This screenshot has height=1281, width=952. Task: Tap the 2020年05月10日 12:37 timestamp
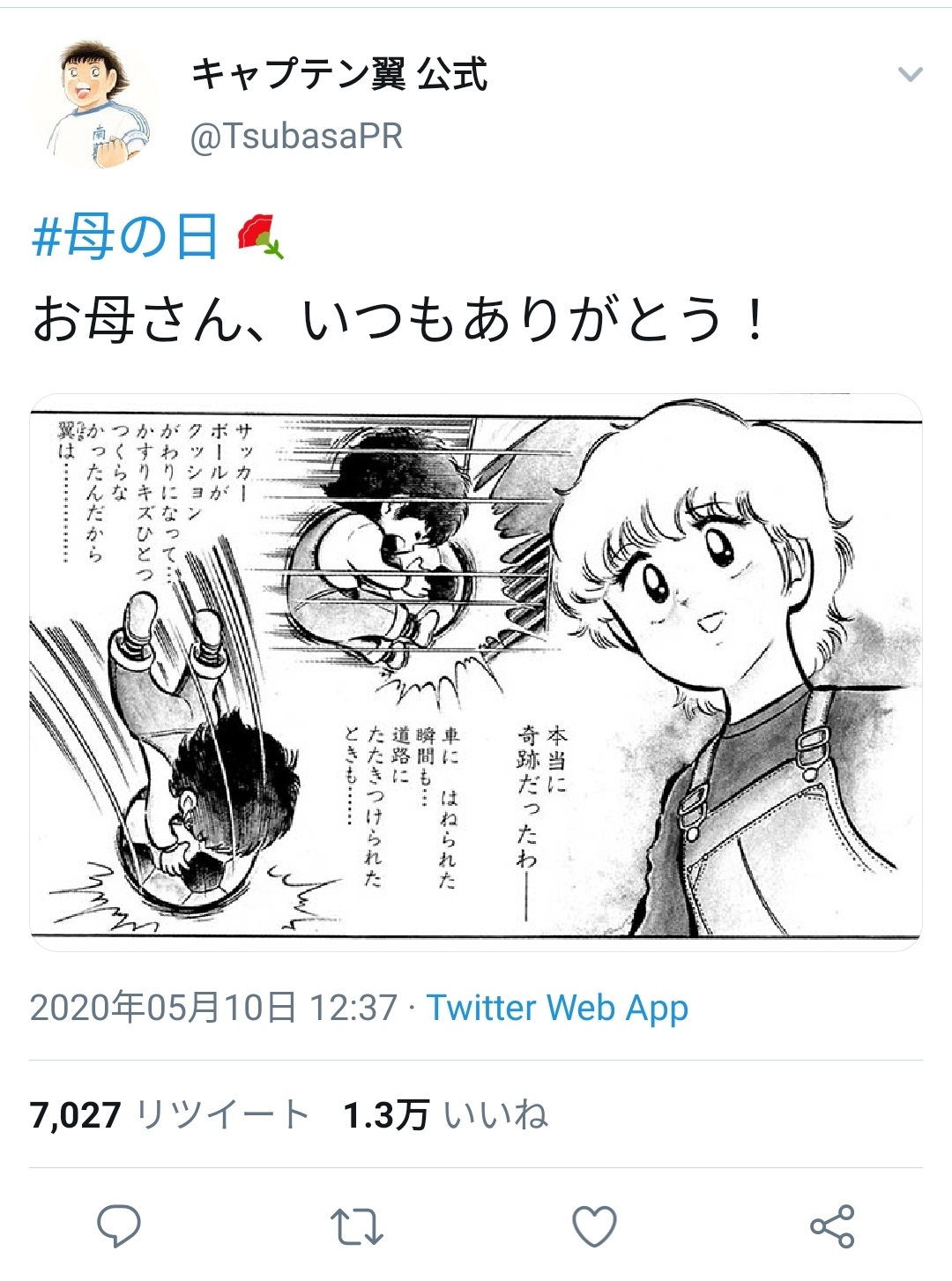[214, 1008]
